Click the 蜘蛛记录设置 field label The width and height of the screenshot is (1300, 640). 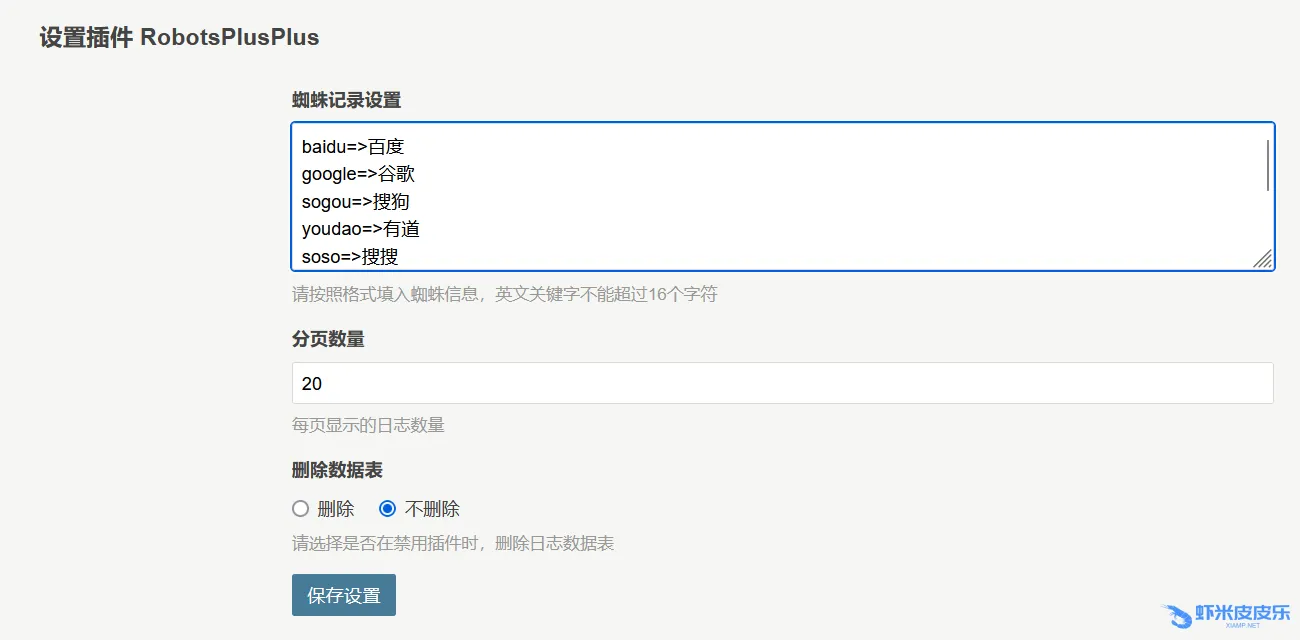point(346,100)
